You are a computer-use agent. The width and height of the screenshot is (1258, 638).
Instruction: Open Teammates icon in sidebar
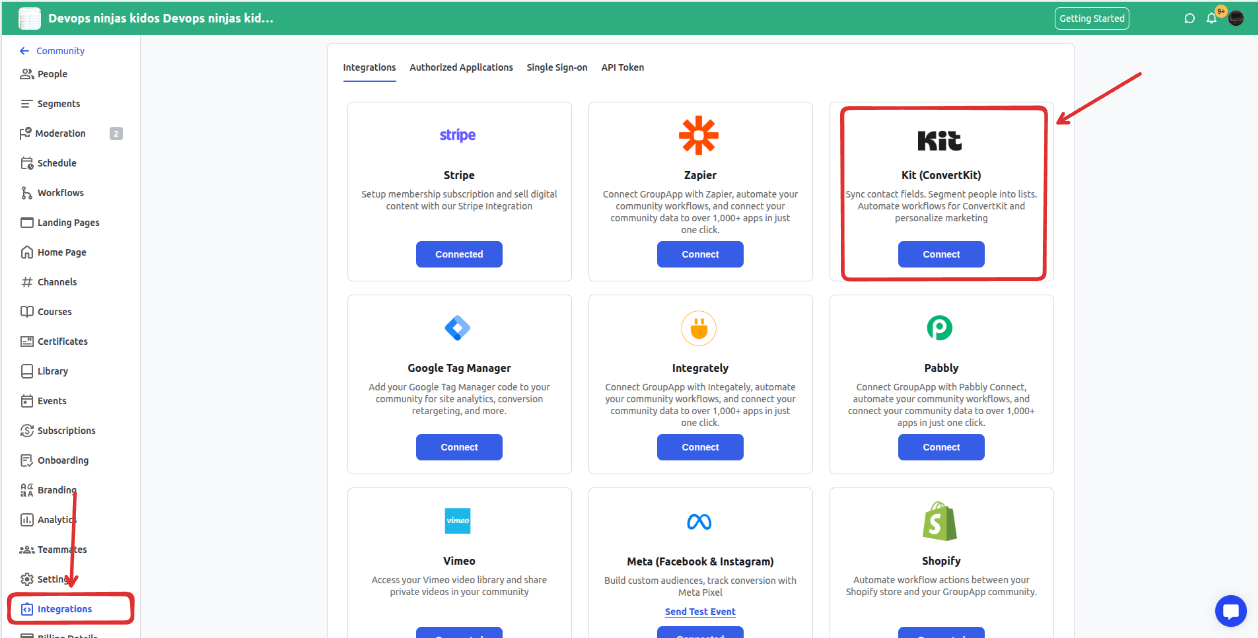click(x=27, y=550)
